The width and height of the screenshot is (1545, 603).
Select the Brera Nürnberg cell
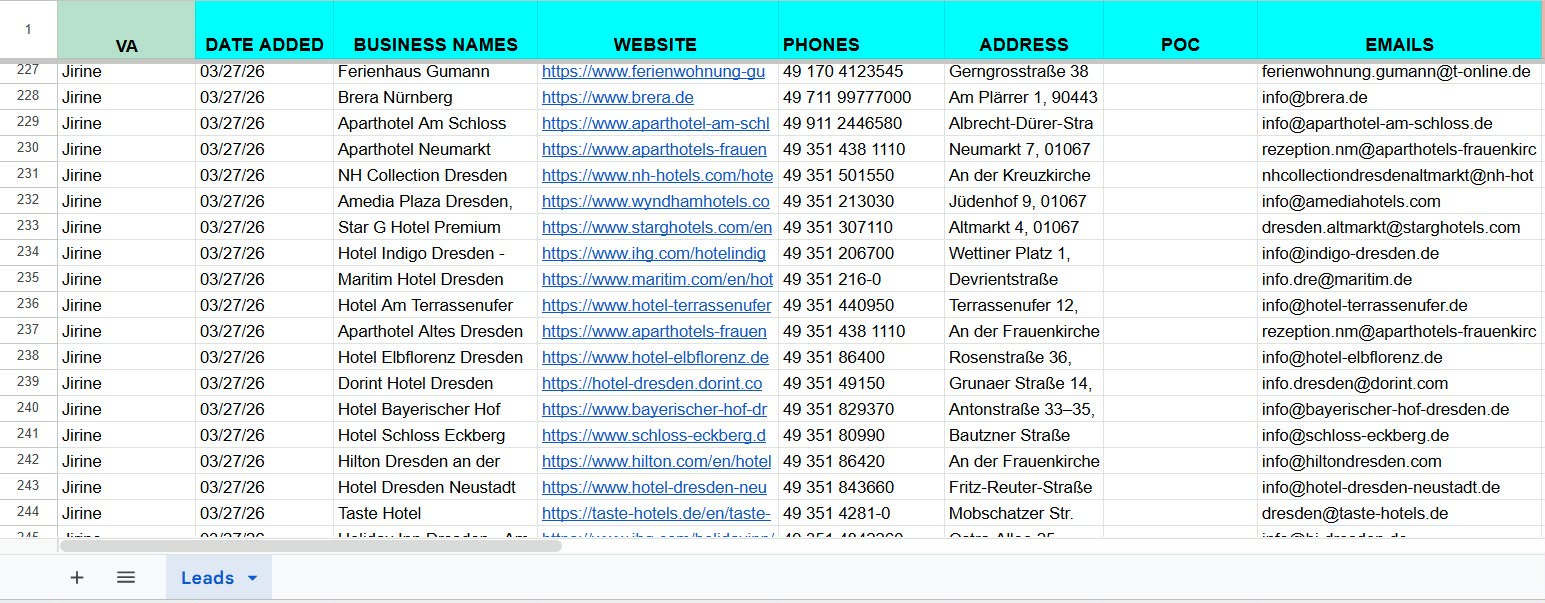point(435,97)
